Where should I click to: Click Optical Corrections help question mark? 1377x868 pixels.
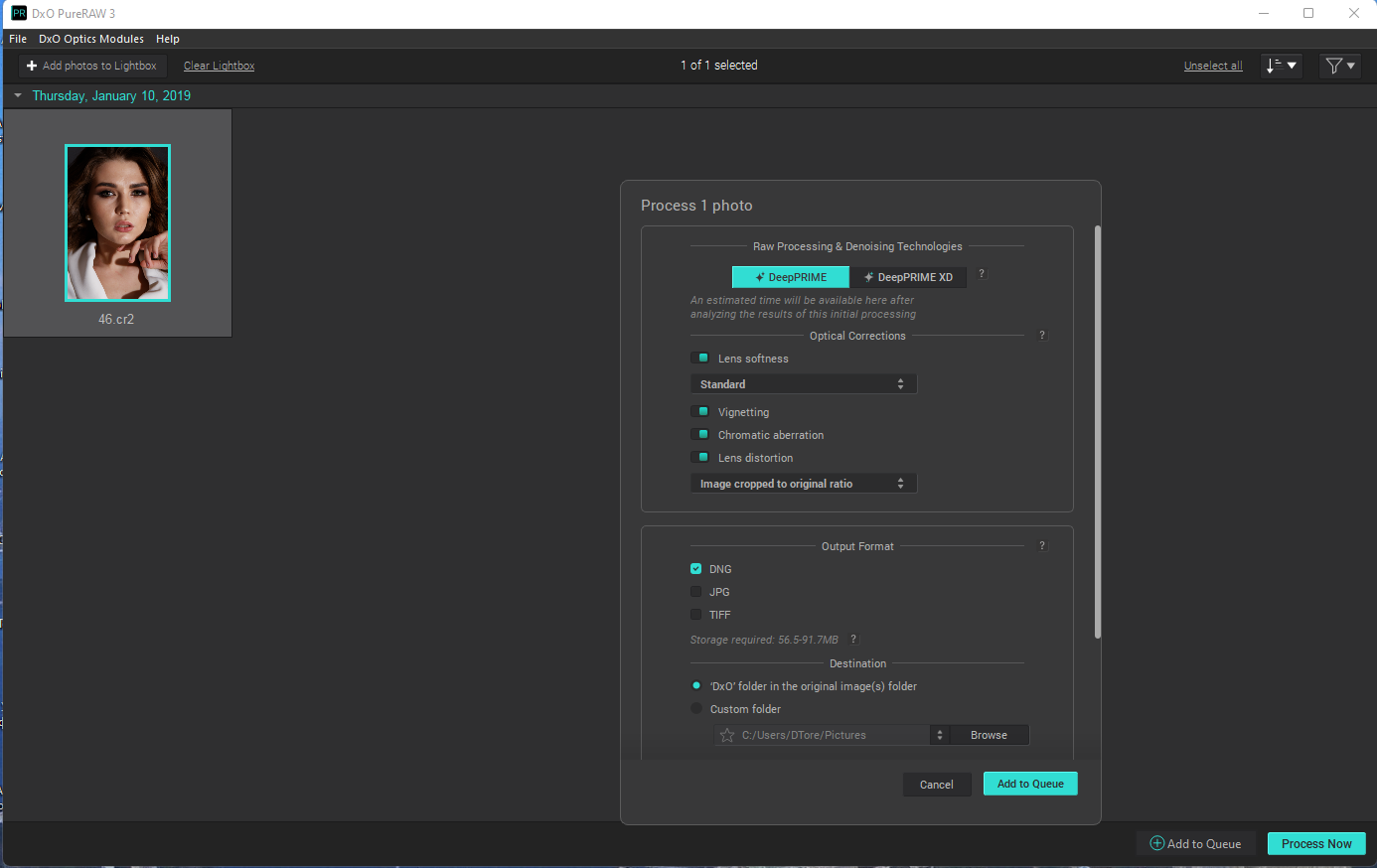(1042, 336)
